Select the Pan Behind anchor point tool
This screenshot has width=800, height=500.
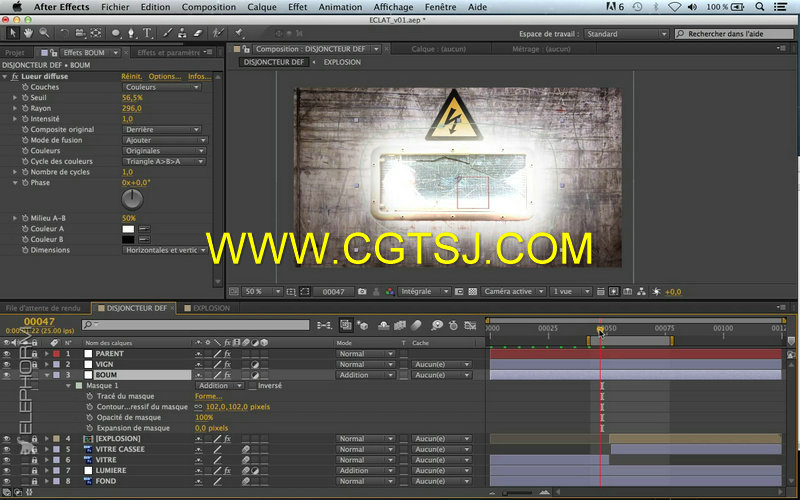pos(96,33)
